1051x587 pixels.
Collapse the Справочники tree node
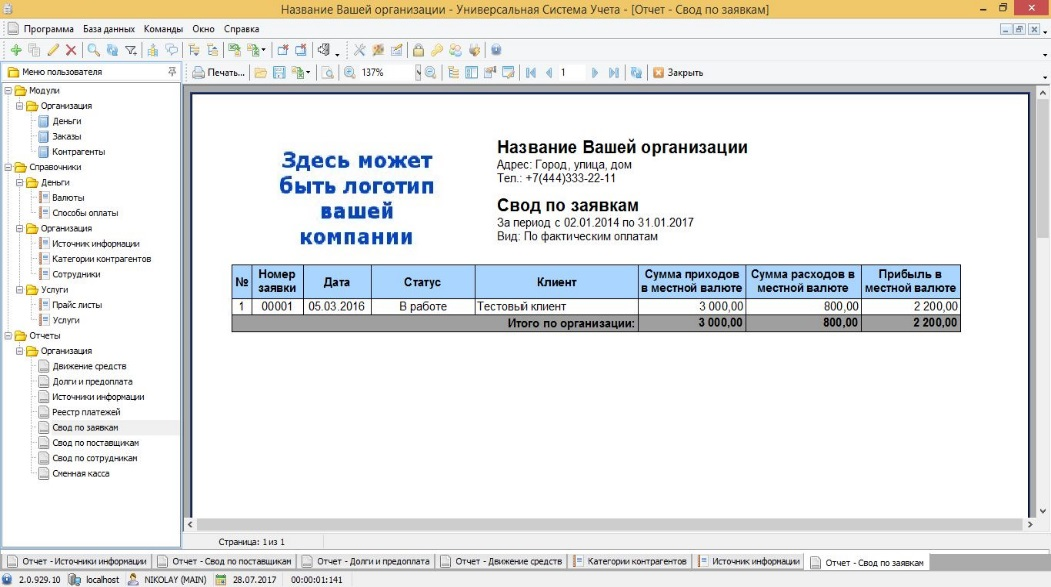pyautogui.click(x=8, y=167)
